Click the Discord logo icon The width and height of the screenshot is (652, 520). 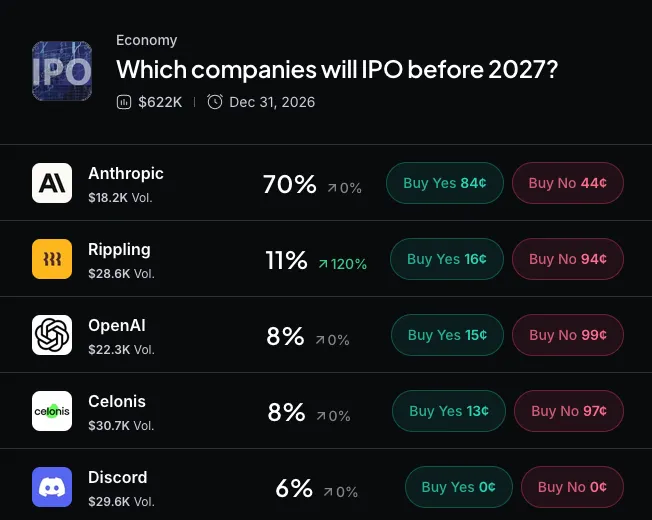pos(52,487)
